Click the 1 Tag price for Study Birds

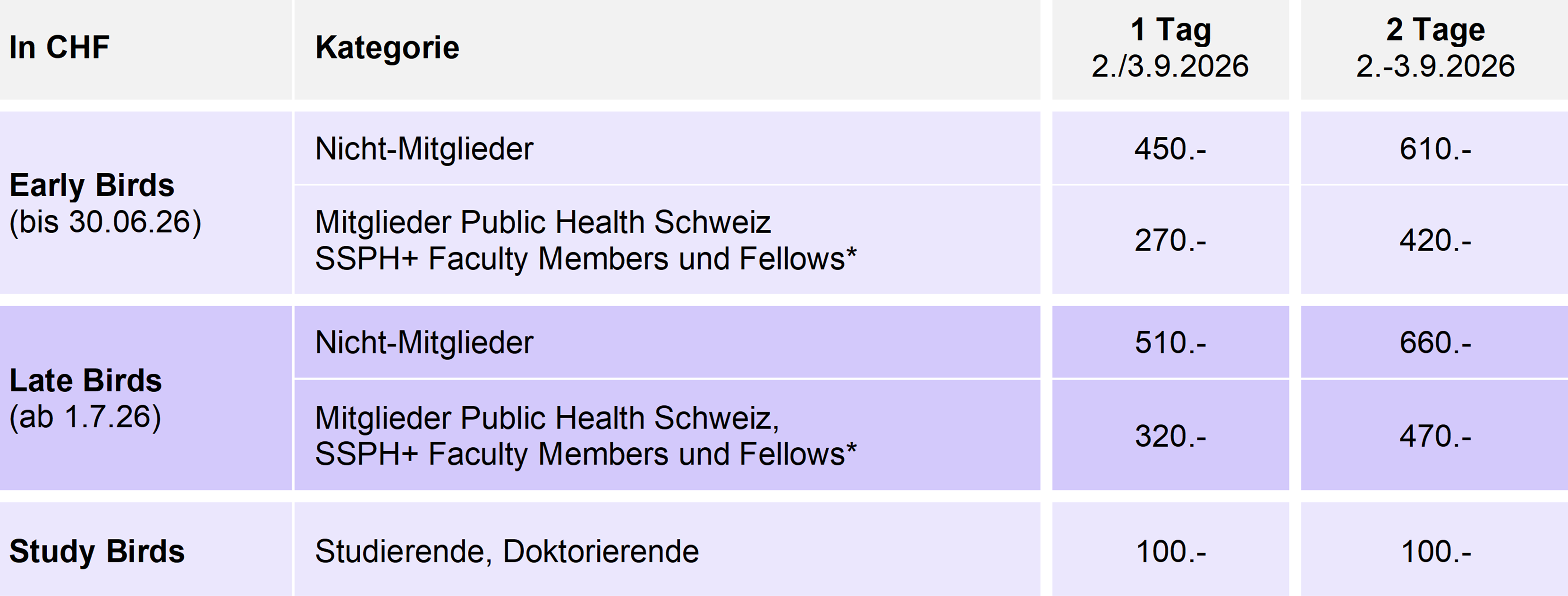click(1170, 552)
